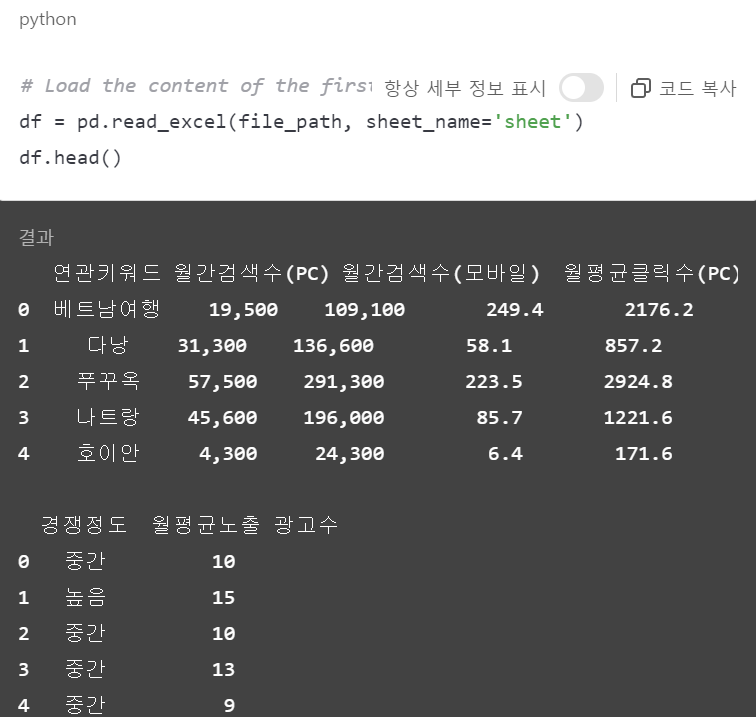Click the 푸꾸옥 keyword cell
This screenshot has width=756, height=717.
tap(108, 381)
